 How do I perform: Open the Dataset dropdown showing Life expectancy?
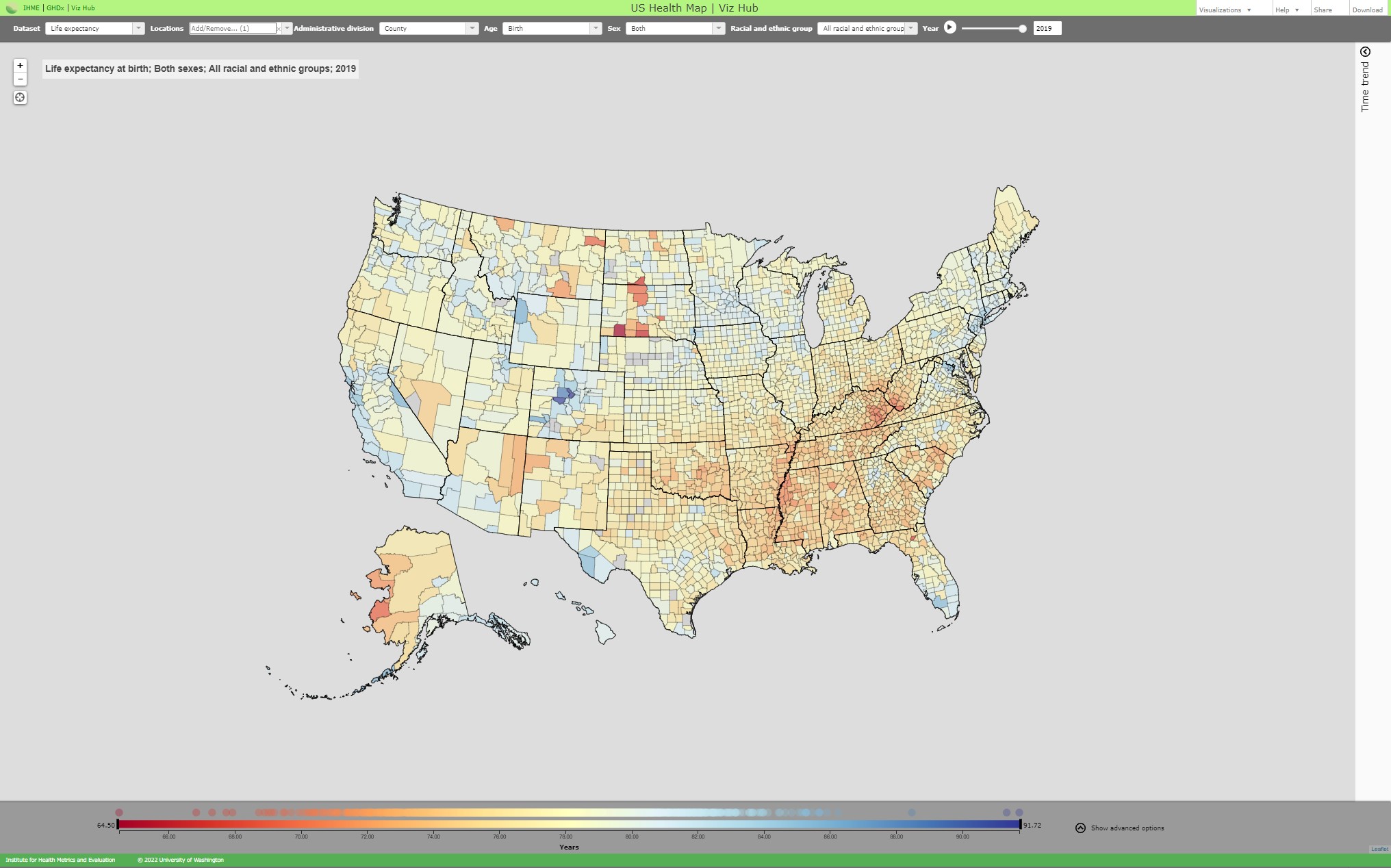(x=94, y=28)
